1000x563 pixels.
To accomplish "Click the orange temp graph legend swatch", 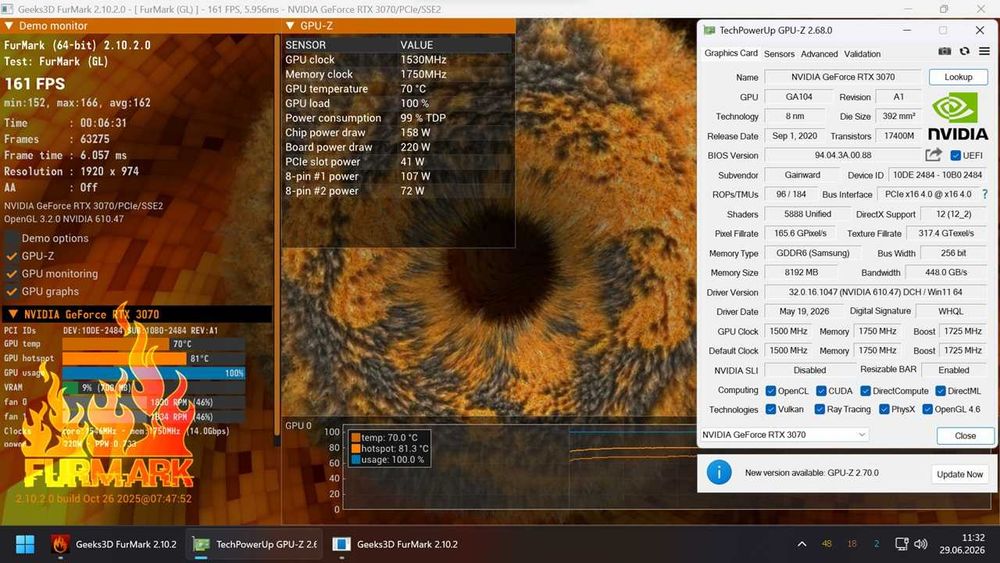I will 355,438.
